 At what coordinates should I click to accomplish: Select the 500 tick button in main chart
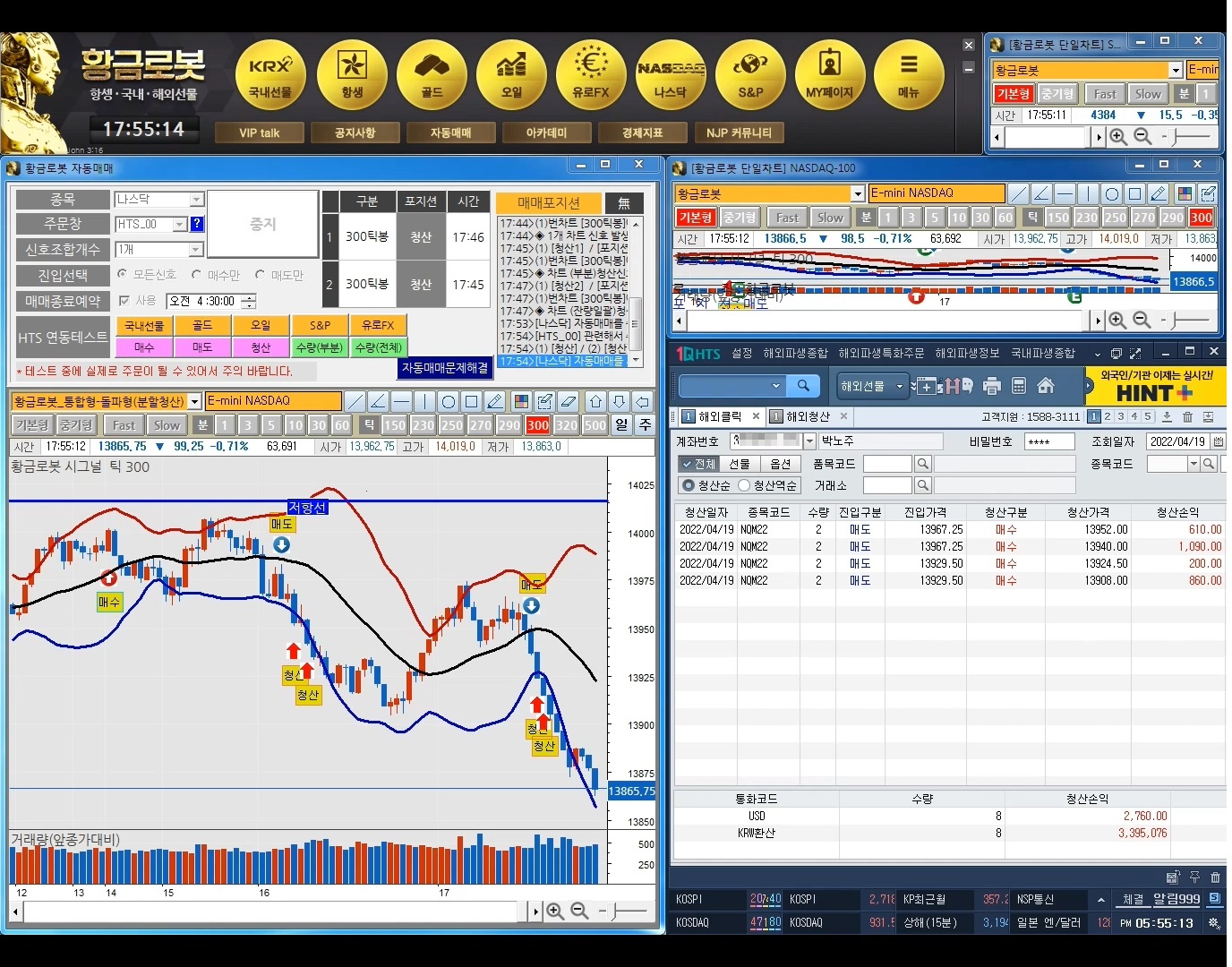click(x=595, y=425)
